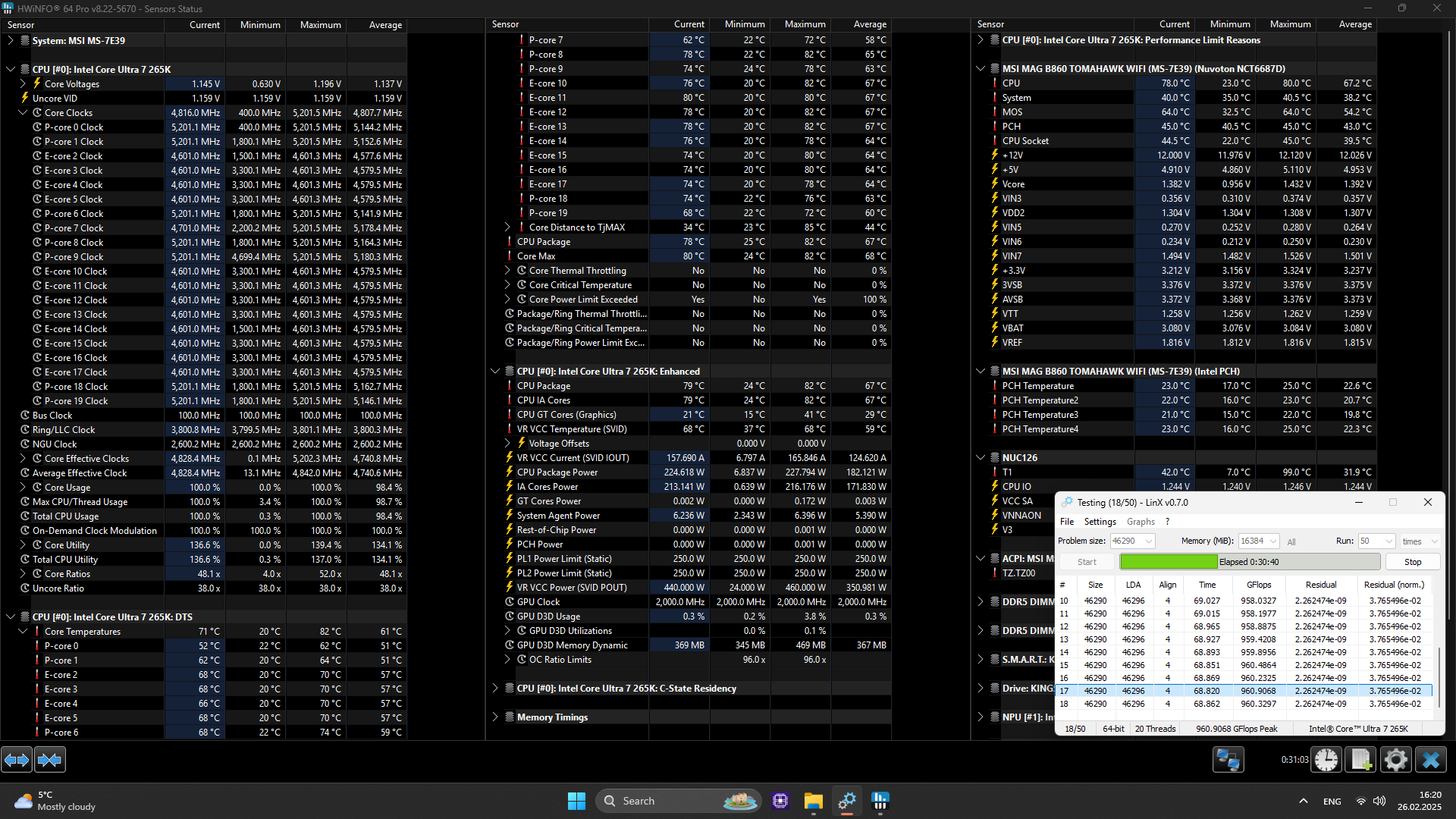Expand the C-State Residency section

pyautogui.click(x=495, y=688)
